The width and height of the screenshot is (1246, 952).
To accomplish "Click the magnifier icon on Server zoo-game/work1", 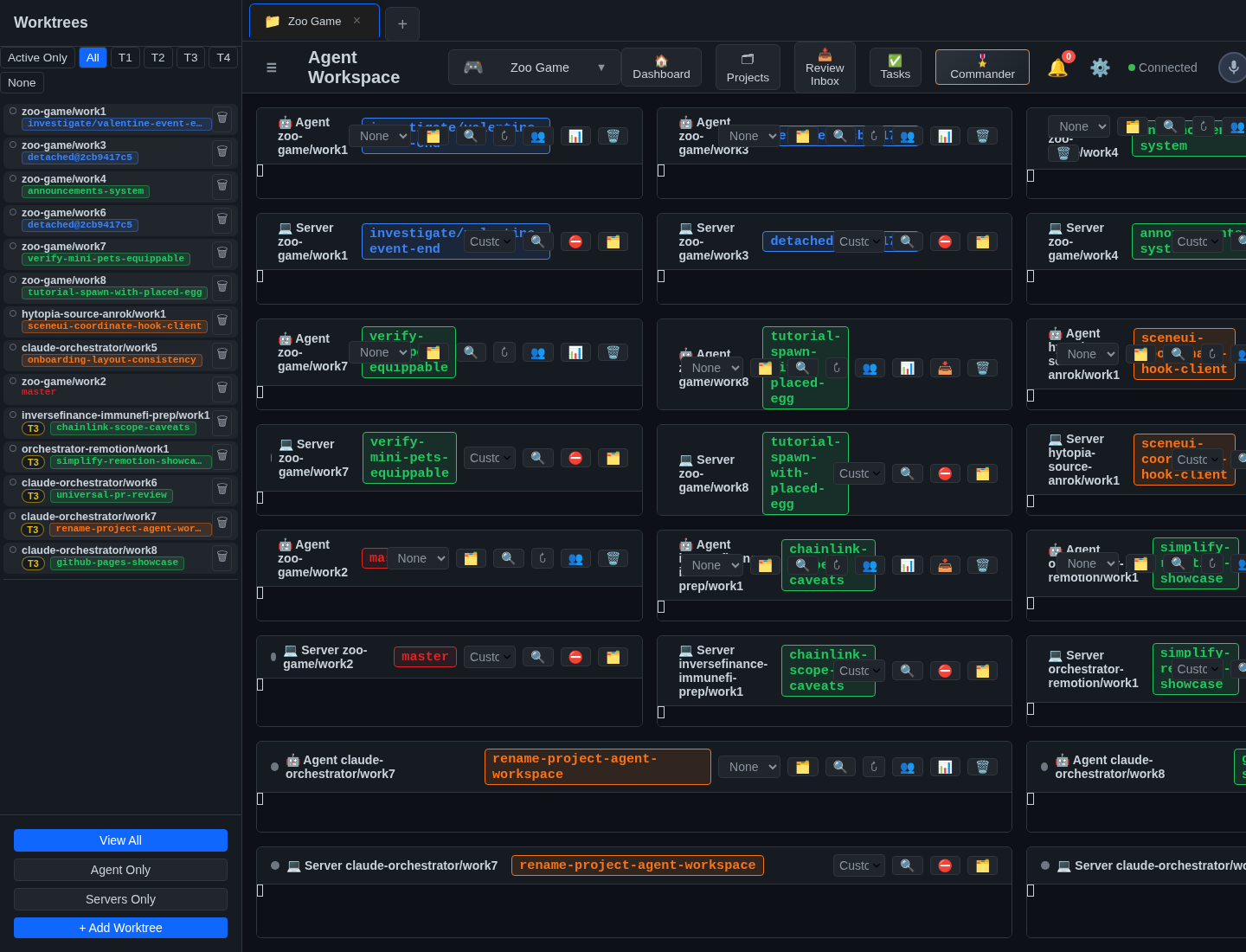I will [537, 241].
